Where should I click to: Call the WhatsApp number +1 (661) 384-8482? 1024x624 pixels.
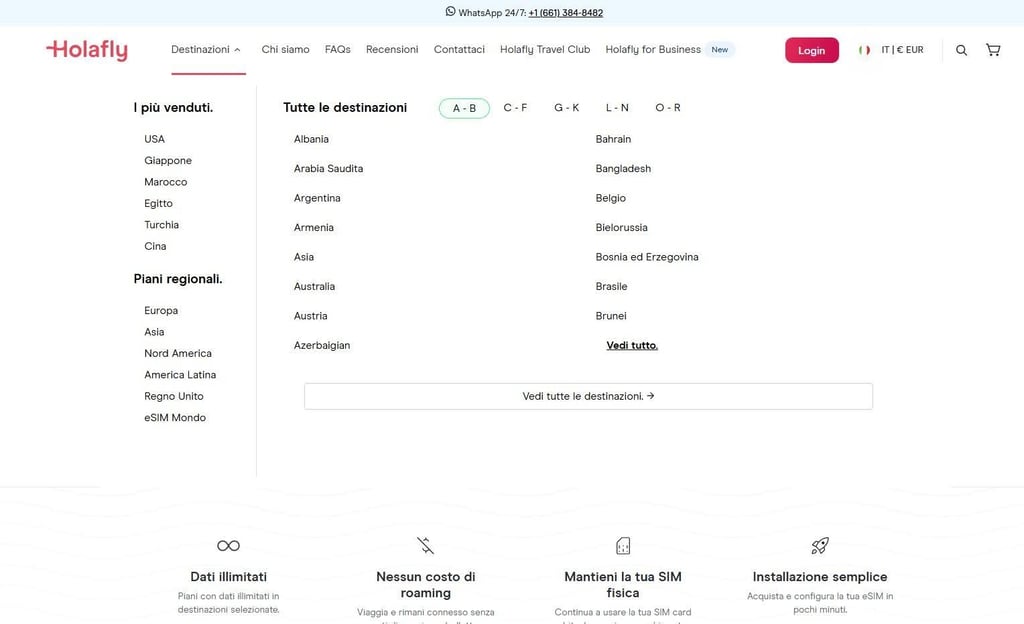(x=566, y=12)
